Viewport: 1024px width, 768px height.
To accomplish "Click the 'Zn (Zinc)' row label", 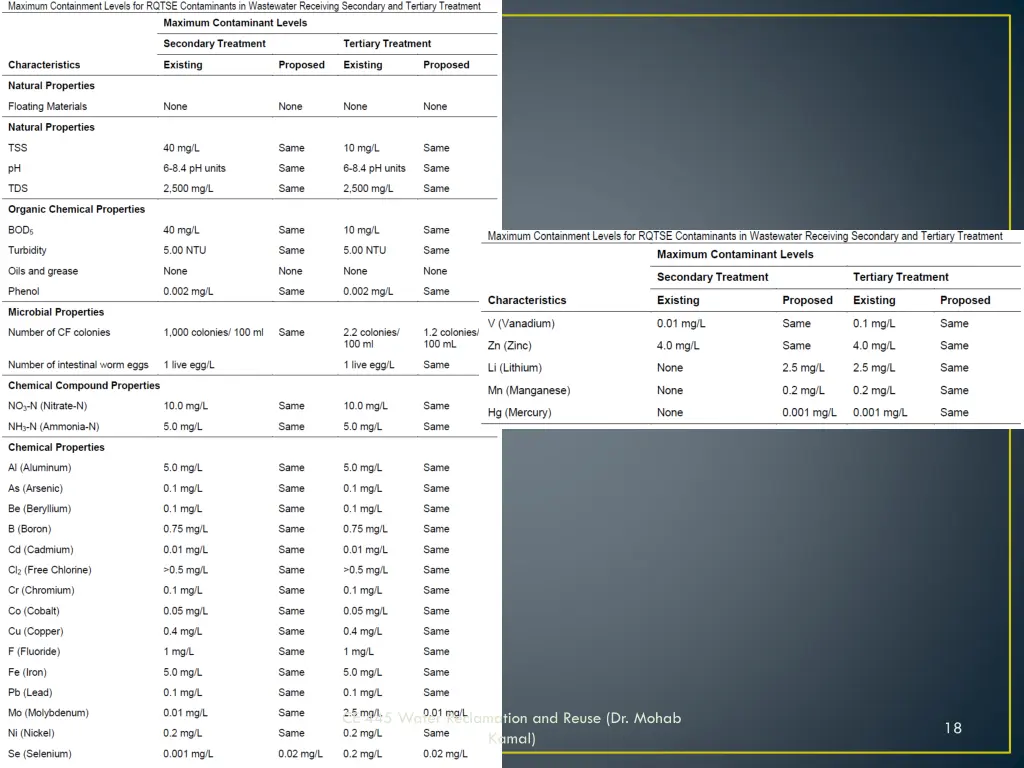I will click(509, 346).
